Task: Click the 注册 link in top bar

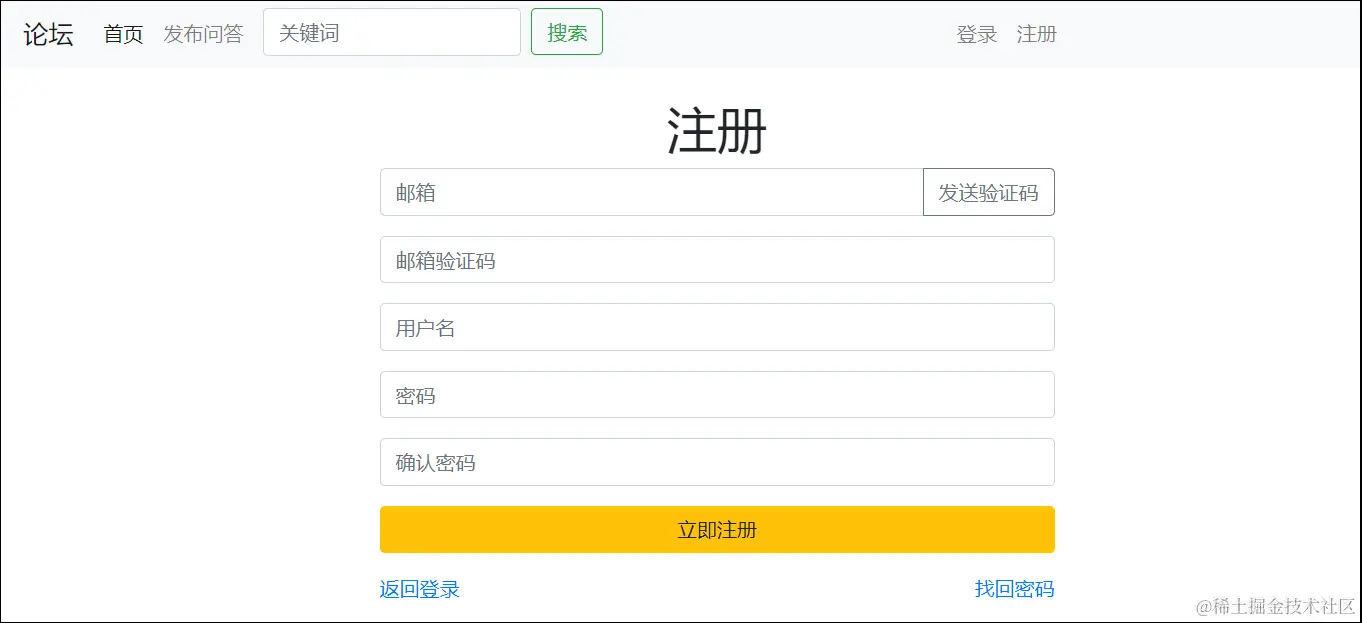Action: click(x=1037, y=34)
